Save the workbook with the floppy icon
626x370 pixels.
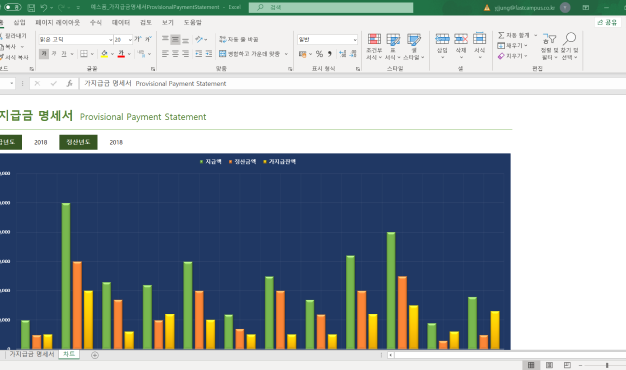click(31, 7)
